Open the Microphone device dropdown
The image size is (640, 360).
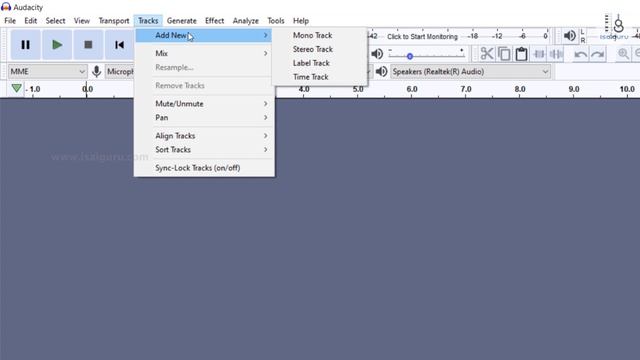pos(120,71)
